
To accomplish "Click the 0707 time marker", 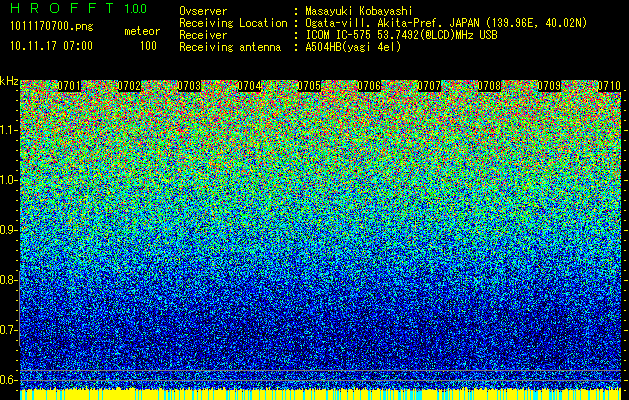I will click(x=429, y=86).
